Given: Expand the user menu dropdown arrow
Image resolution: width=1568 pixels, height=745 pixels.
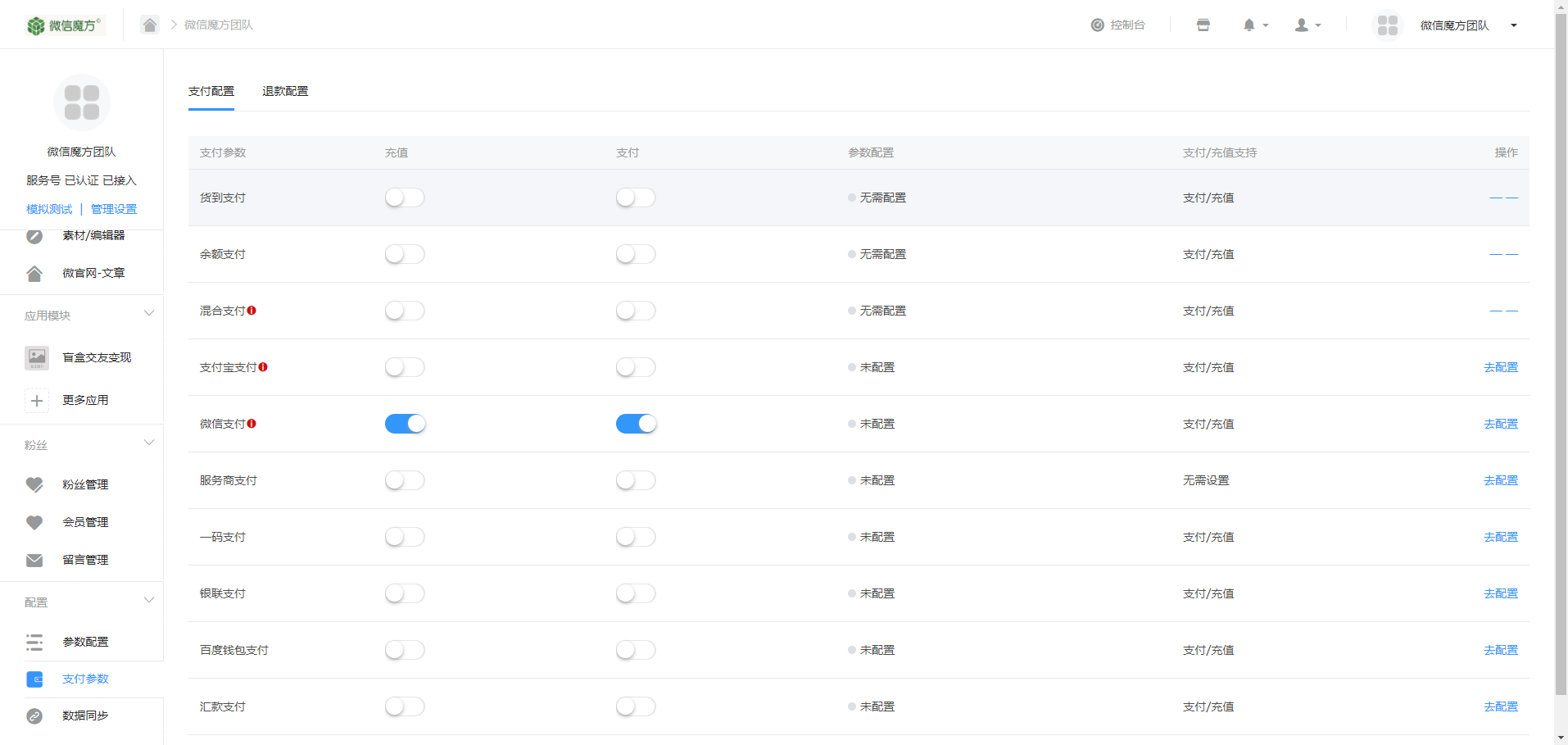Looking at the screenshot, I should (1318, 25).
